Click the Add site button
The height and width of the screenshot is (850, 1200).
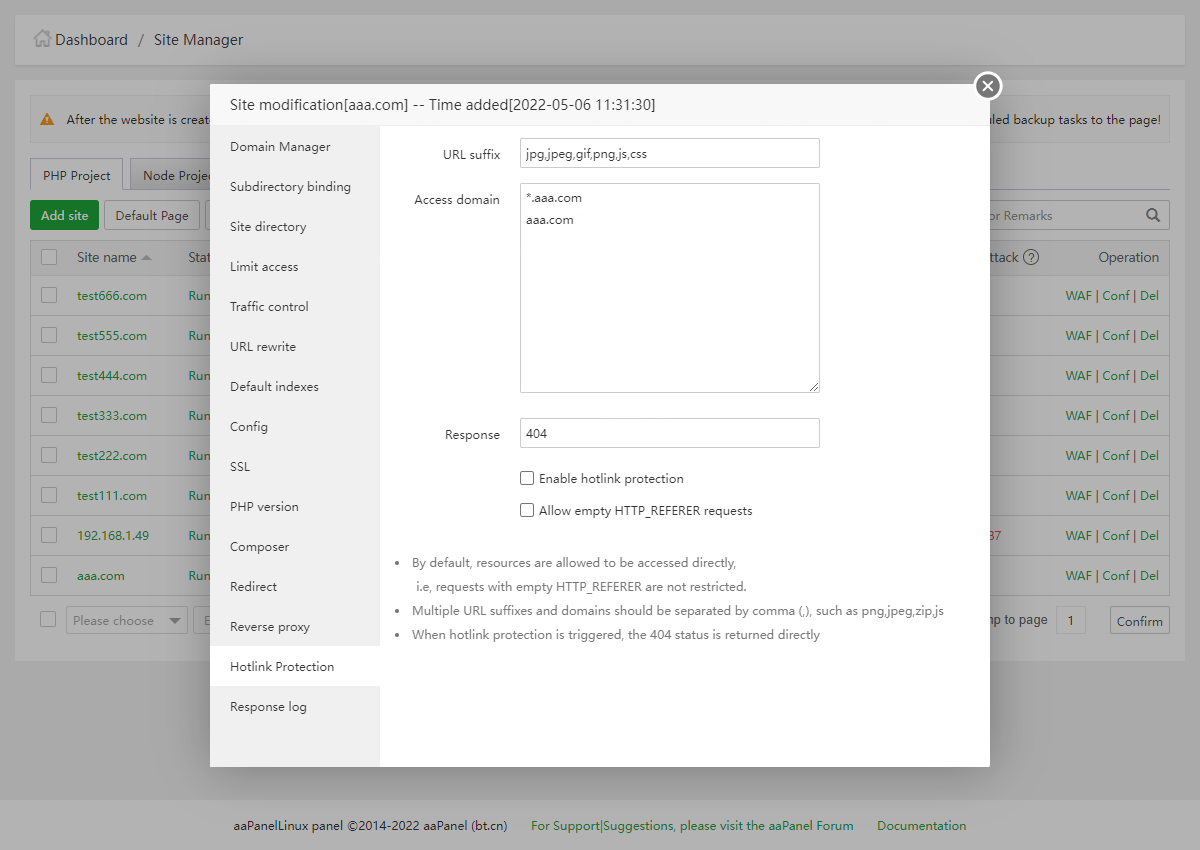(65, 215)
